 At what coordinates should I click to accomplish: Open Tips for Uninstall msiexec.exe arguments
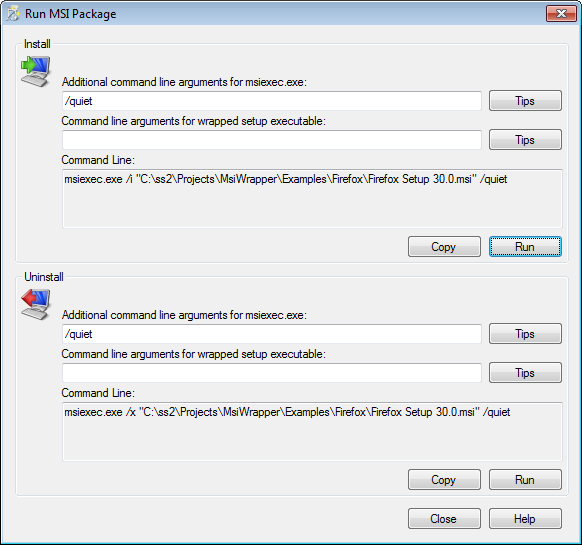[x=525, y=334]
